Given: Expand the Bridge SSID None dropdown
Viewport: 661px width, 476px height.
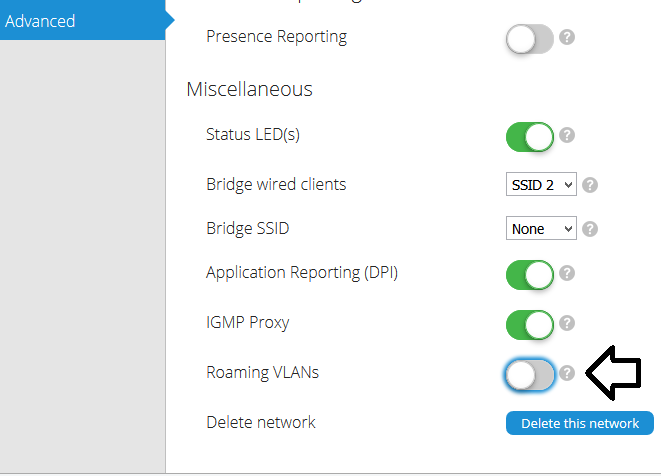Looking at the screenshot, I should coord(541,228).
